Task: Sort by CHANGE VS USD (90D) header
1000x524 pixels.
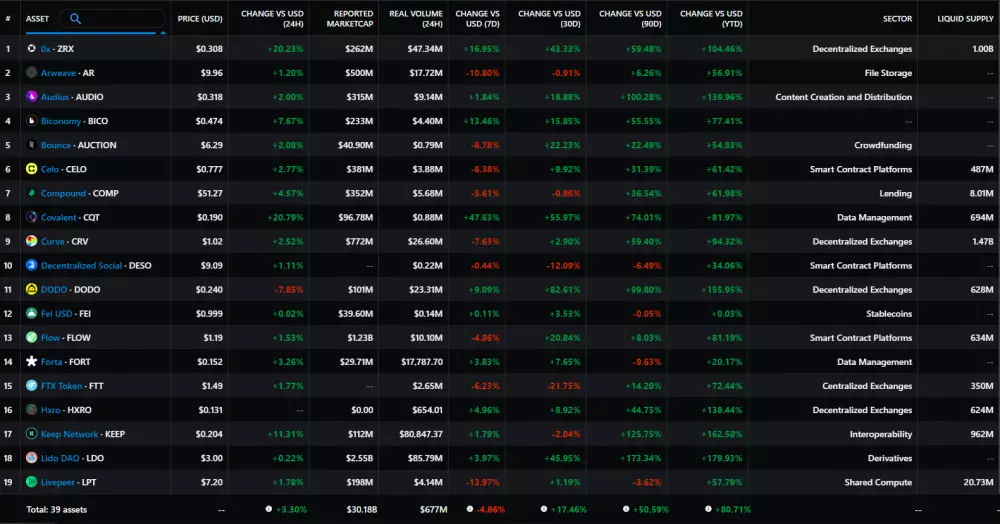Action: click(x=630, y=18)
